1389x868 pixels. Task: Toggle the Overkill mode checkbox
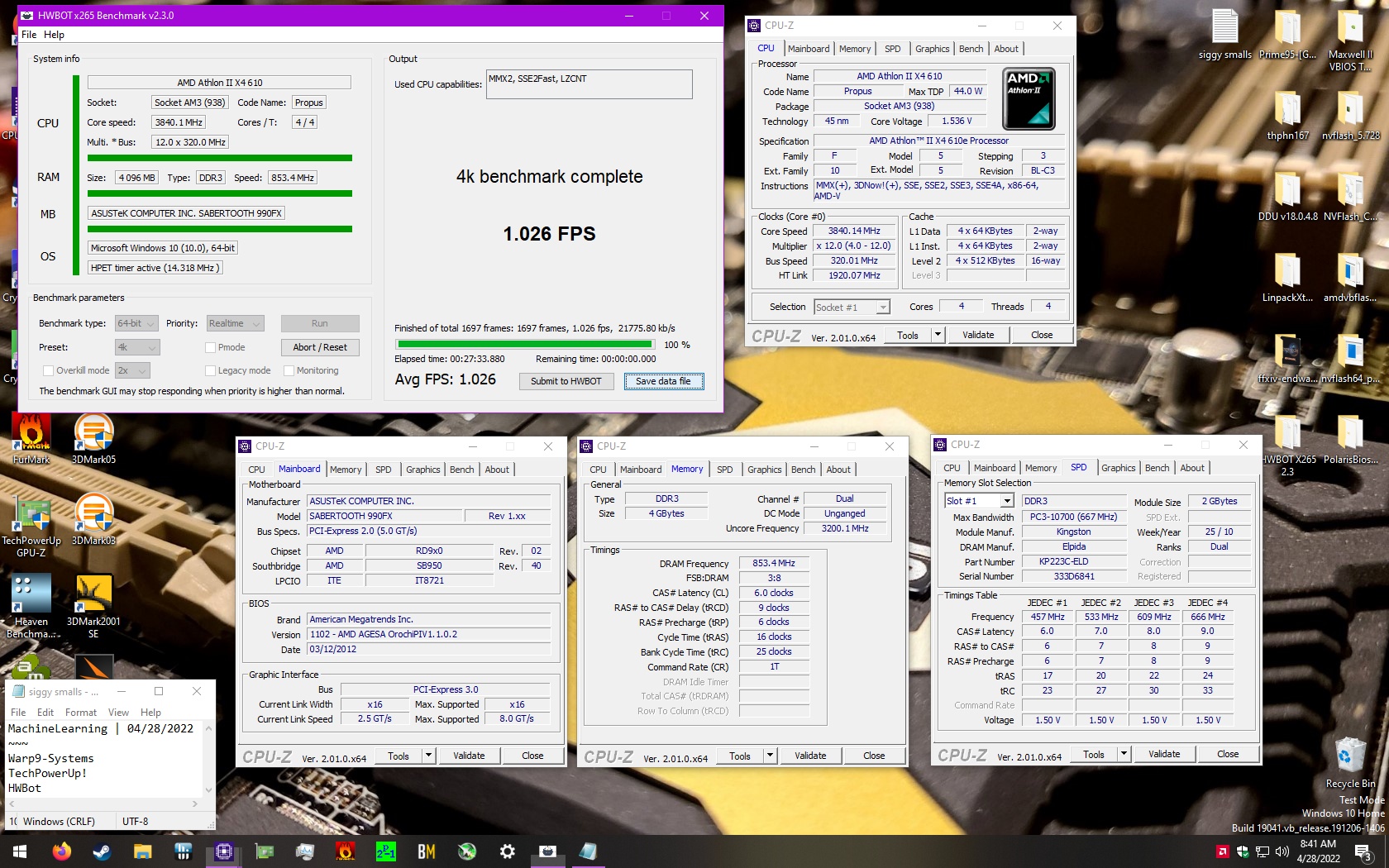pyautogui.click(x=48, y=370)
